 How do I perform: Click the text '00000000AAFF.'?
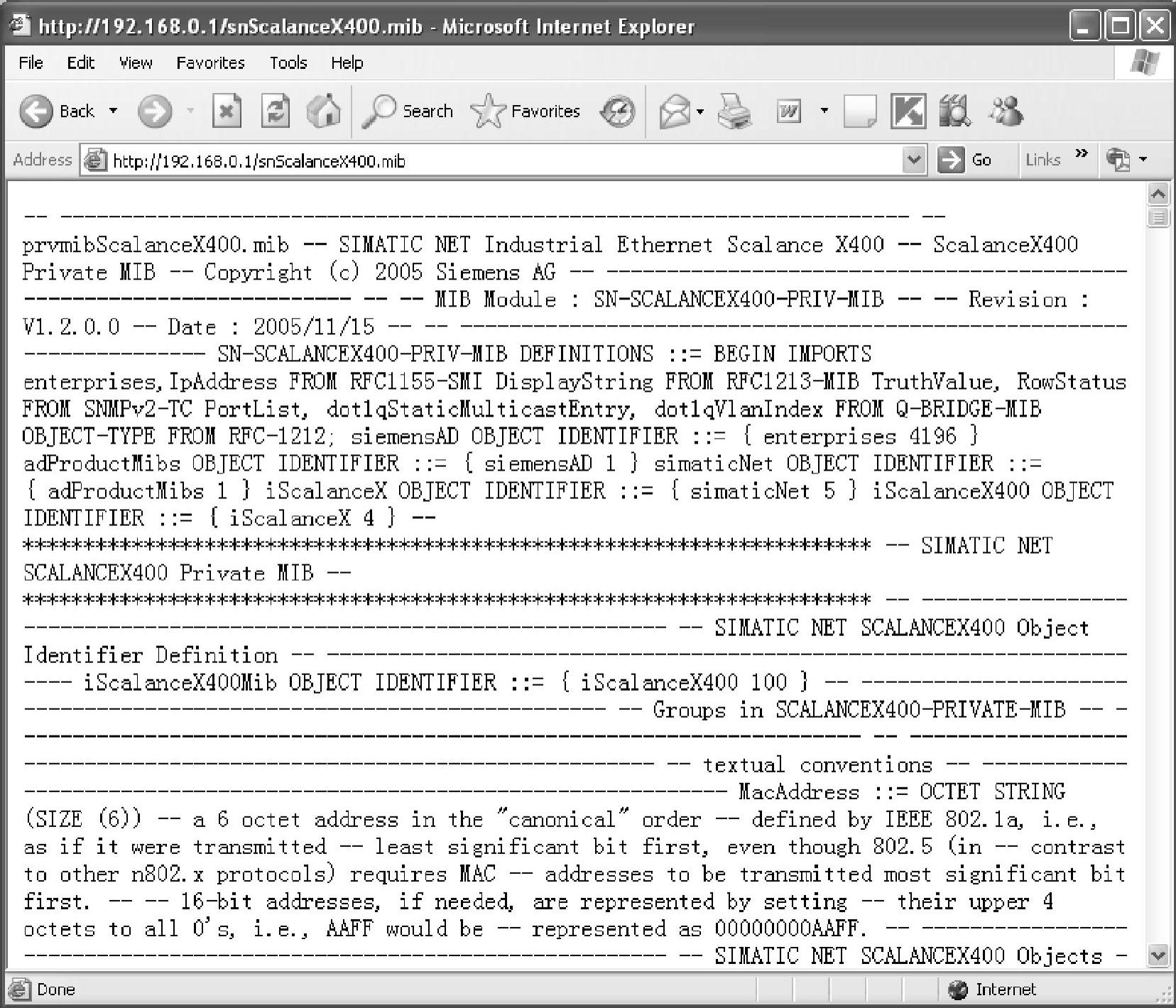[791, 929]
